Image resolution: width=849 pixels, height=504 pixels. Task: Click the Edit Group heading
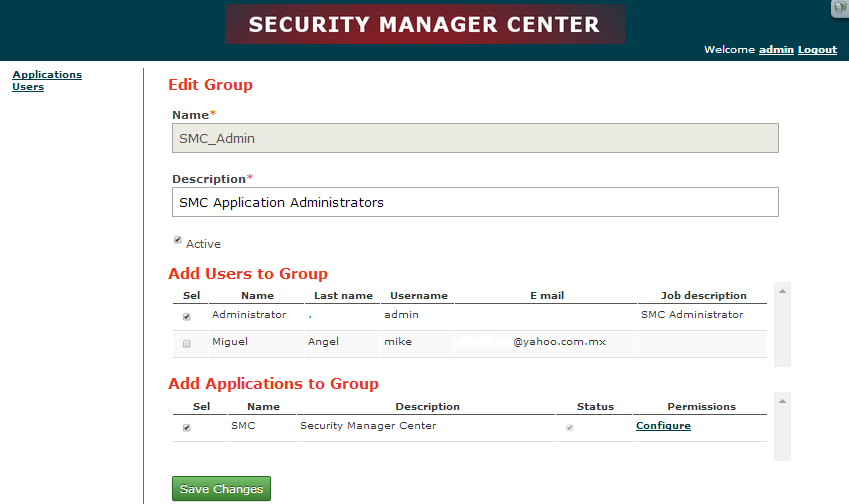point(210,84)
